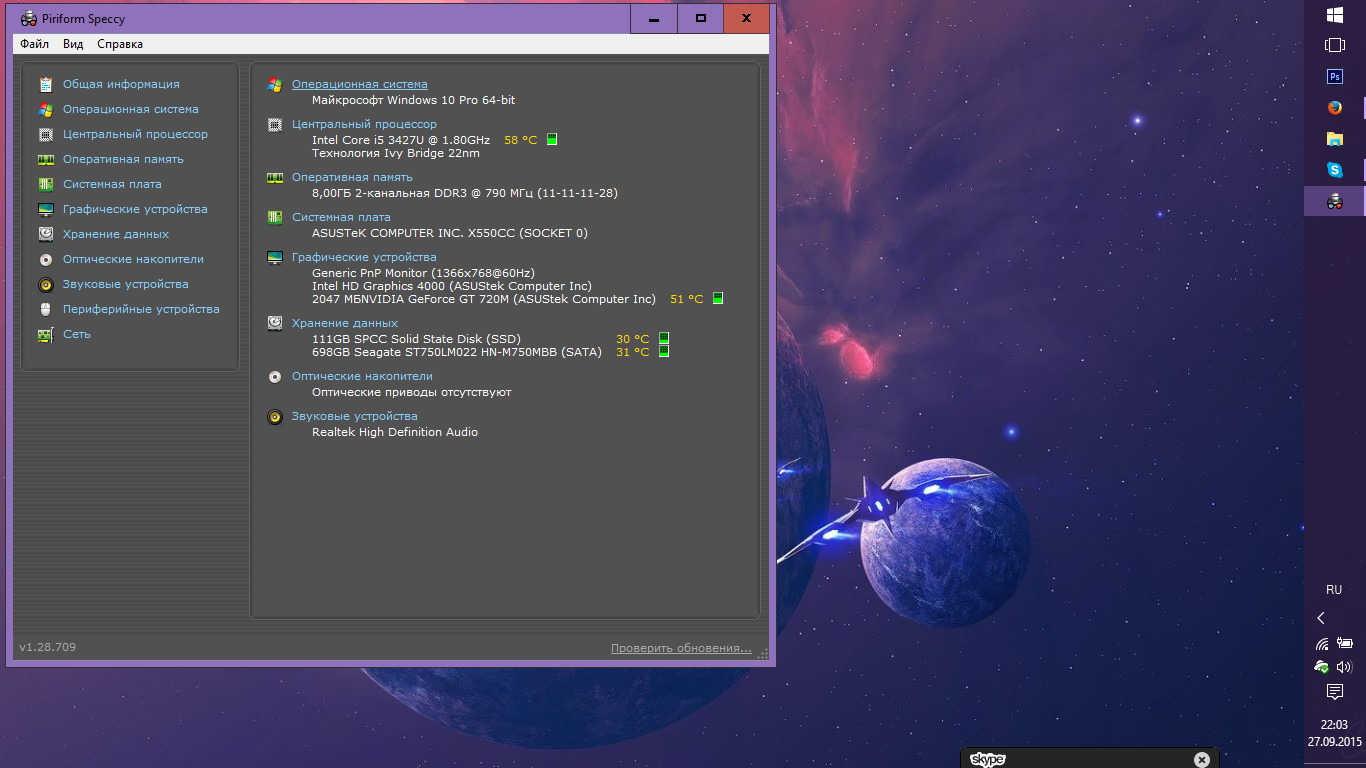Click Майкрософт Windows 10 Pro 64-bit text
Image resolution: width=1366 pixels, height=768 pixels.
pos(414,100)
